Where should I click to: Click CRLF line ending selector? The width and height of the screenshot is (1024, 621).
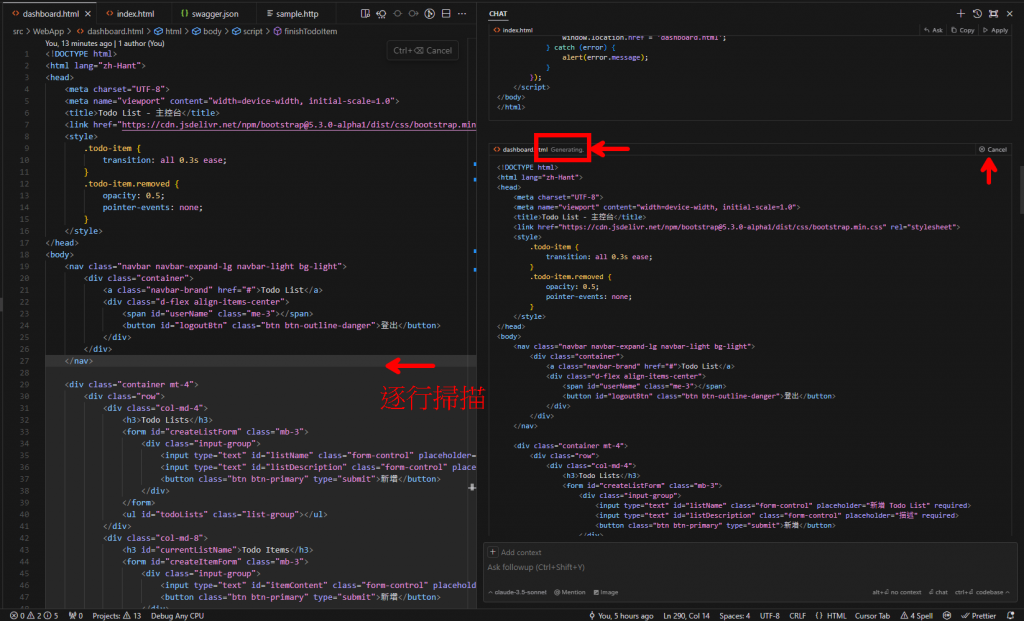pos(797,616)
